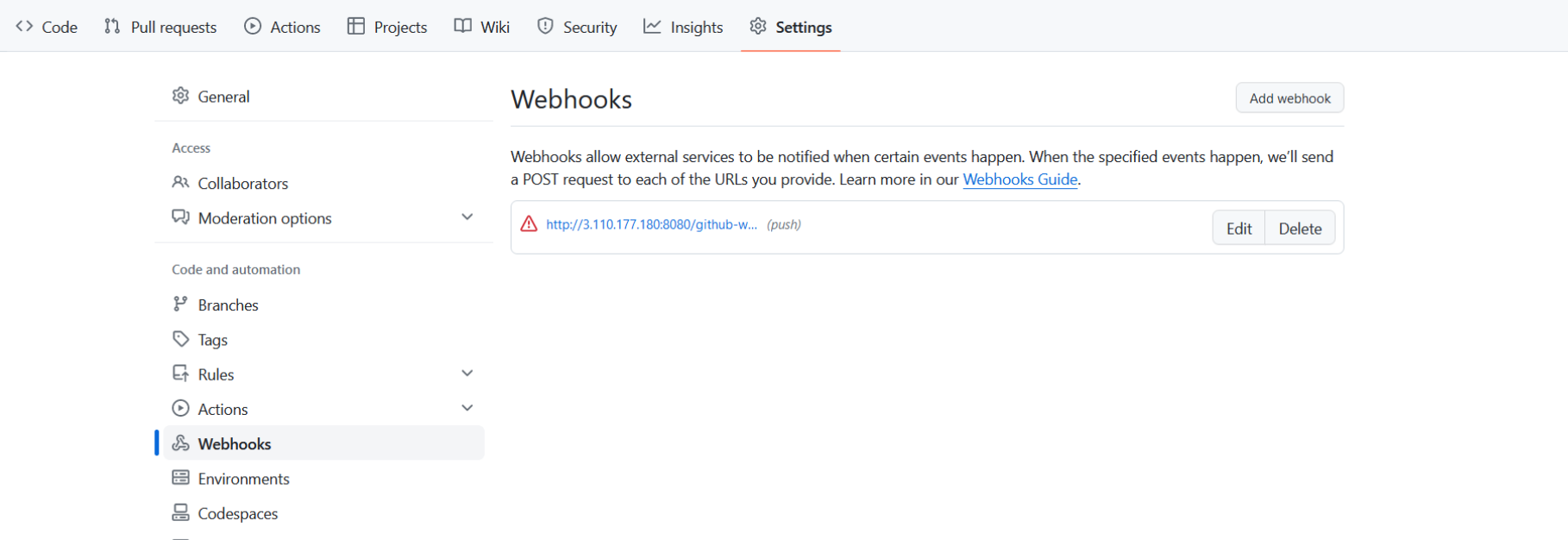Click the Collaborators people icon
Image resolution: width=1568 pixels, height=540 pixels.
point(180,183)
